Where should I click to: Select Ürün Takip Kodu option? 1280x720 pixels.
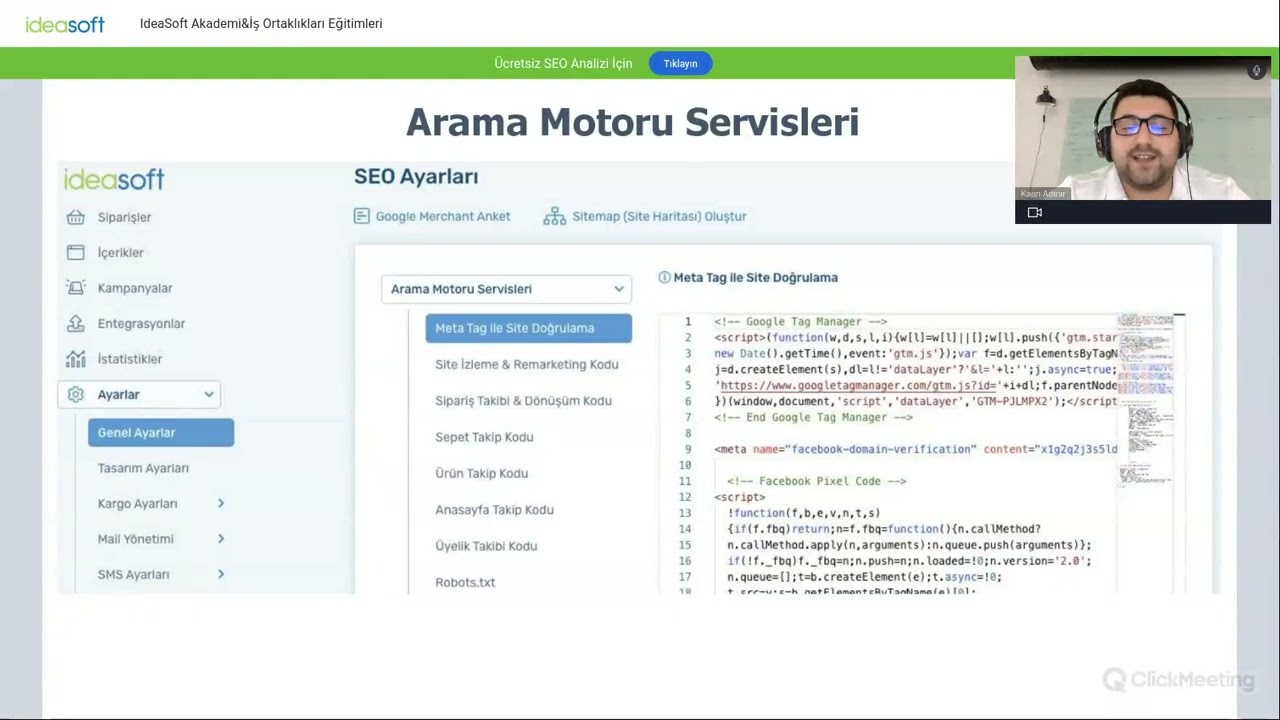[481, 473]
